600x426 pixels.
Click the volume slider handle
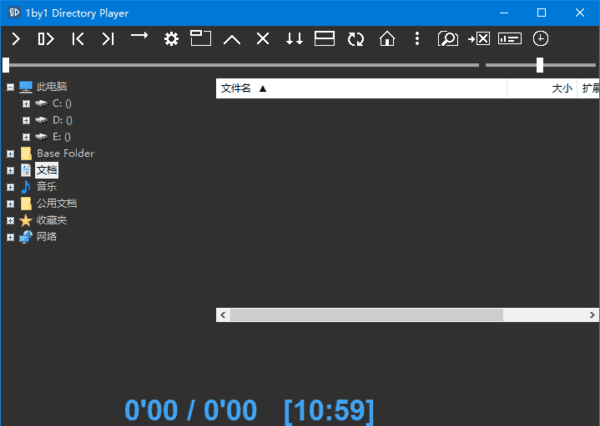pos(540,65)
